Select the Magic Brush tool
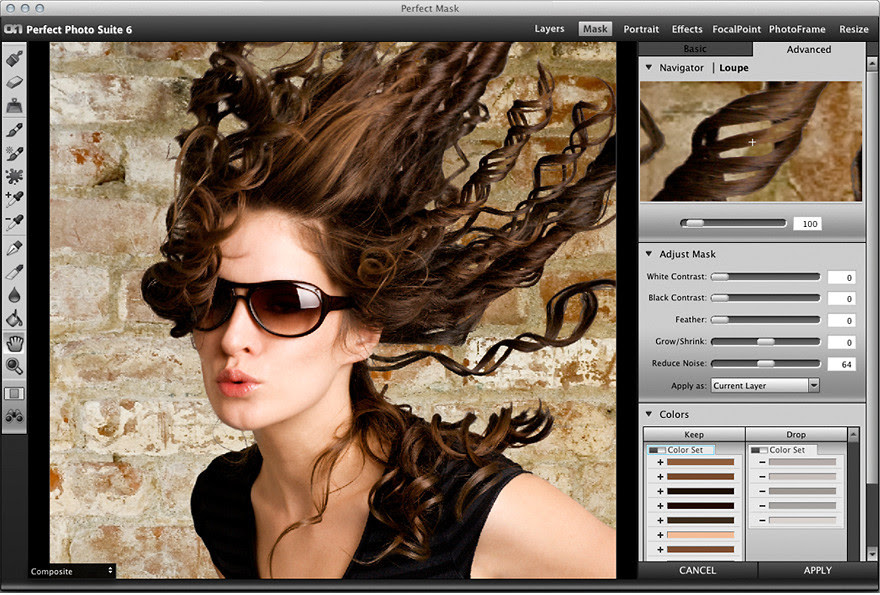The width and height of the screenshot is (880, 595). point(14,153)
